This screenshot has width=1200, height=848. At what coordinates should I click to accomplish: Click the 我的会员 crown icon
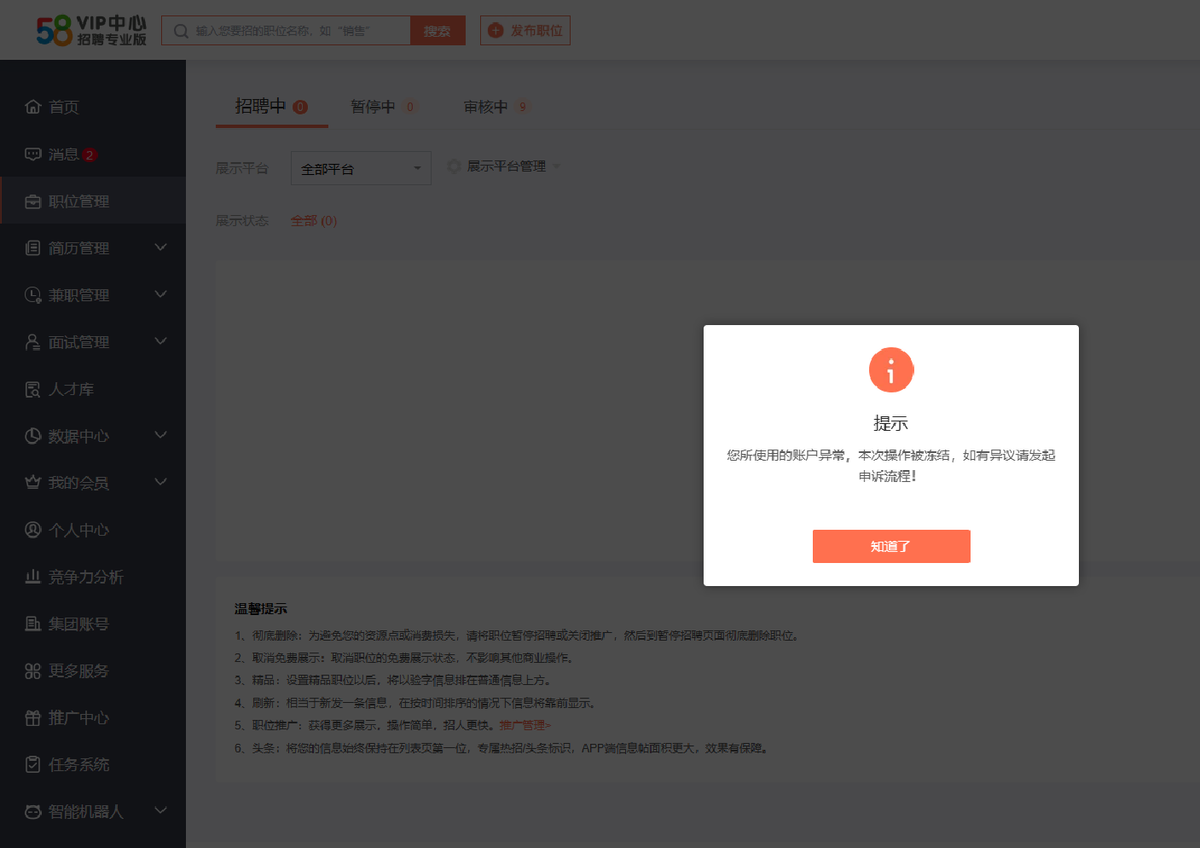pyautogui.click(x=33, y=483)
